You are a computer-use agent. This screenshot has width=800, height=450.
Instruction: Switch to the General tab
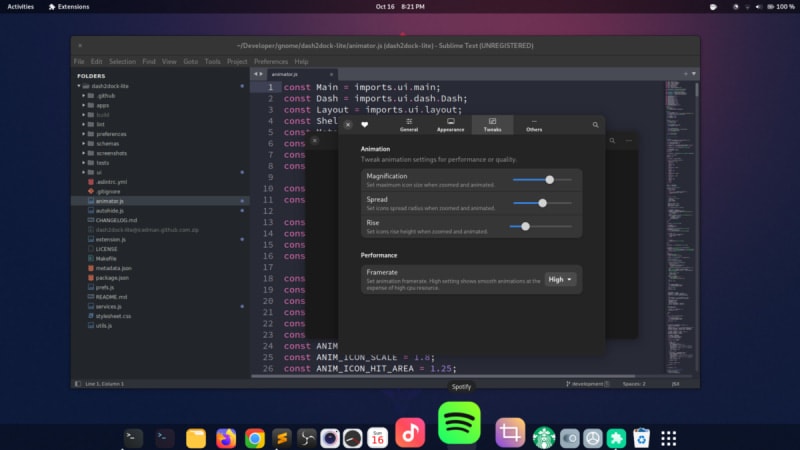tap(409, 125)
